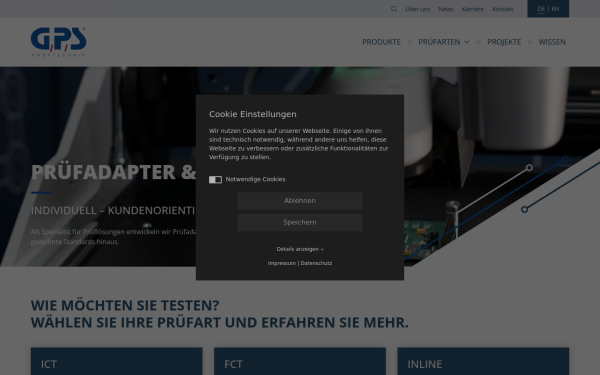Select the INLINE test type card
Viewport: 600px width, 375px height.
(483, 361)
